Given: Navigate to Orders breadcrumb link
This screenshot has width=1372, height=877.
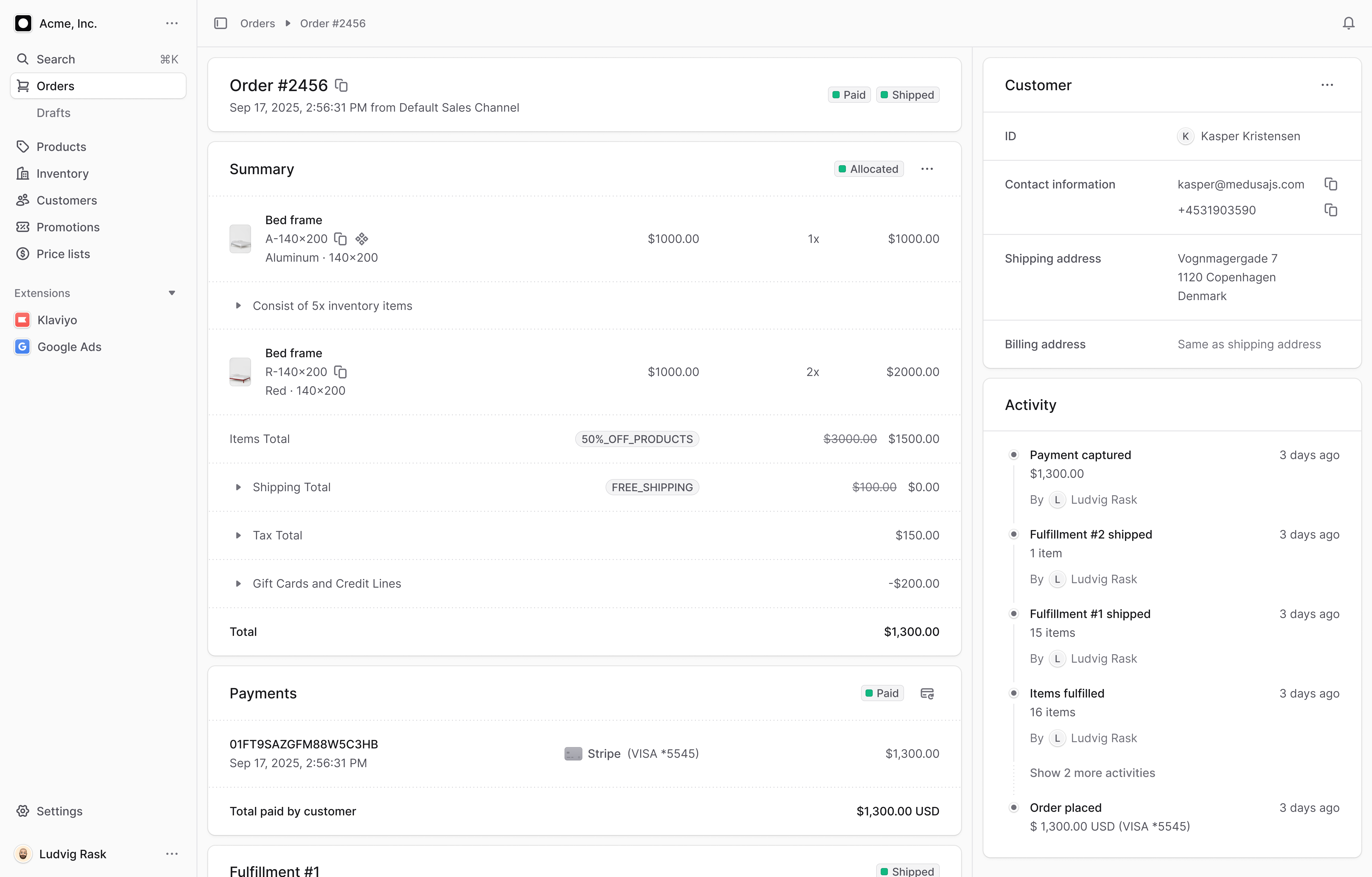Looking at the screenshot, I should (x=257, y=23).
